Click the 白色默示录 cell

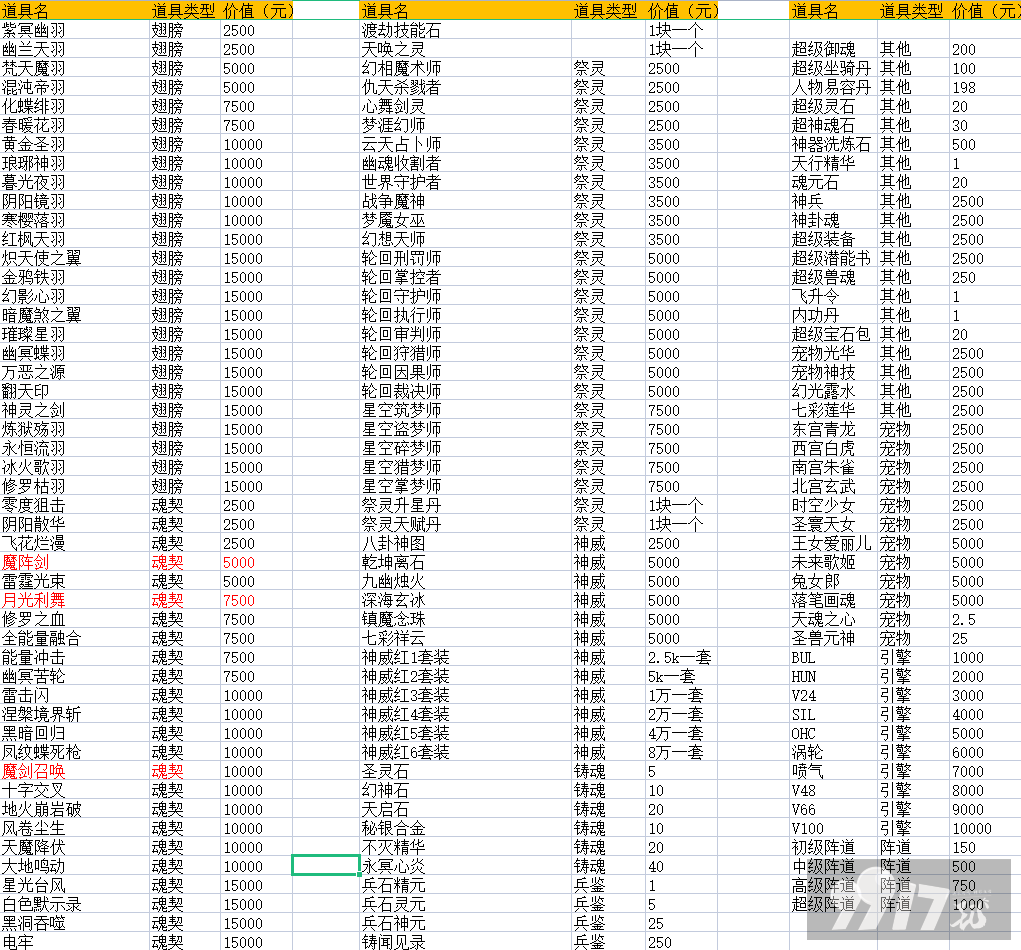pos(42,904)
